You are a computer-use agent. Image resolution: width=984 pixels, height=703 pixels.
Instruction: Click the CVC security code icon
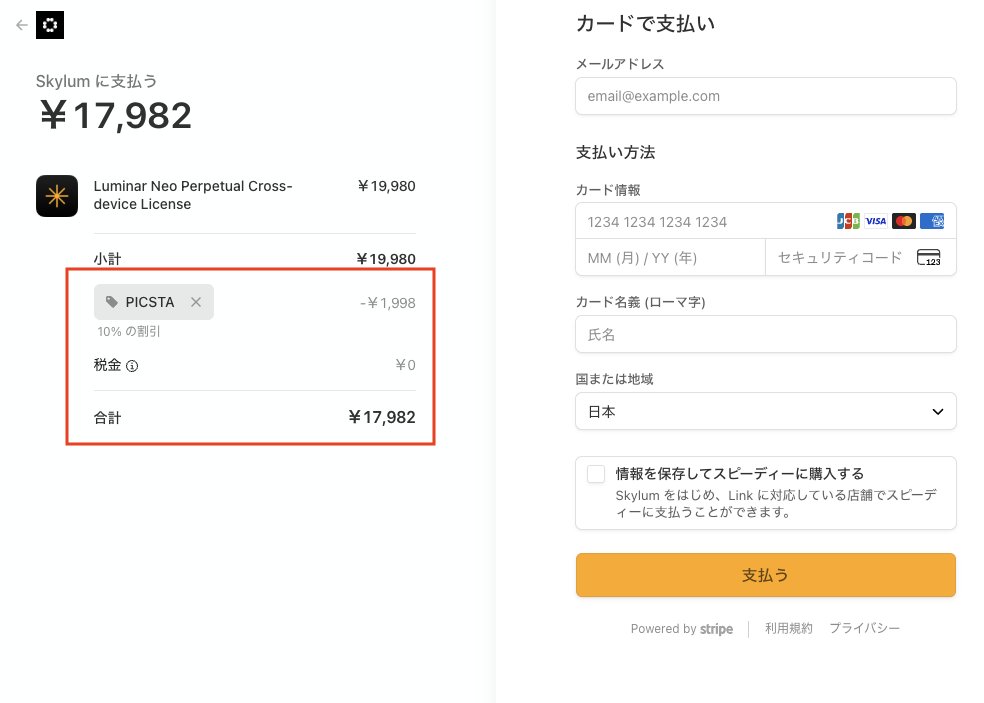coord(928,258)
